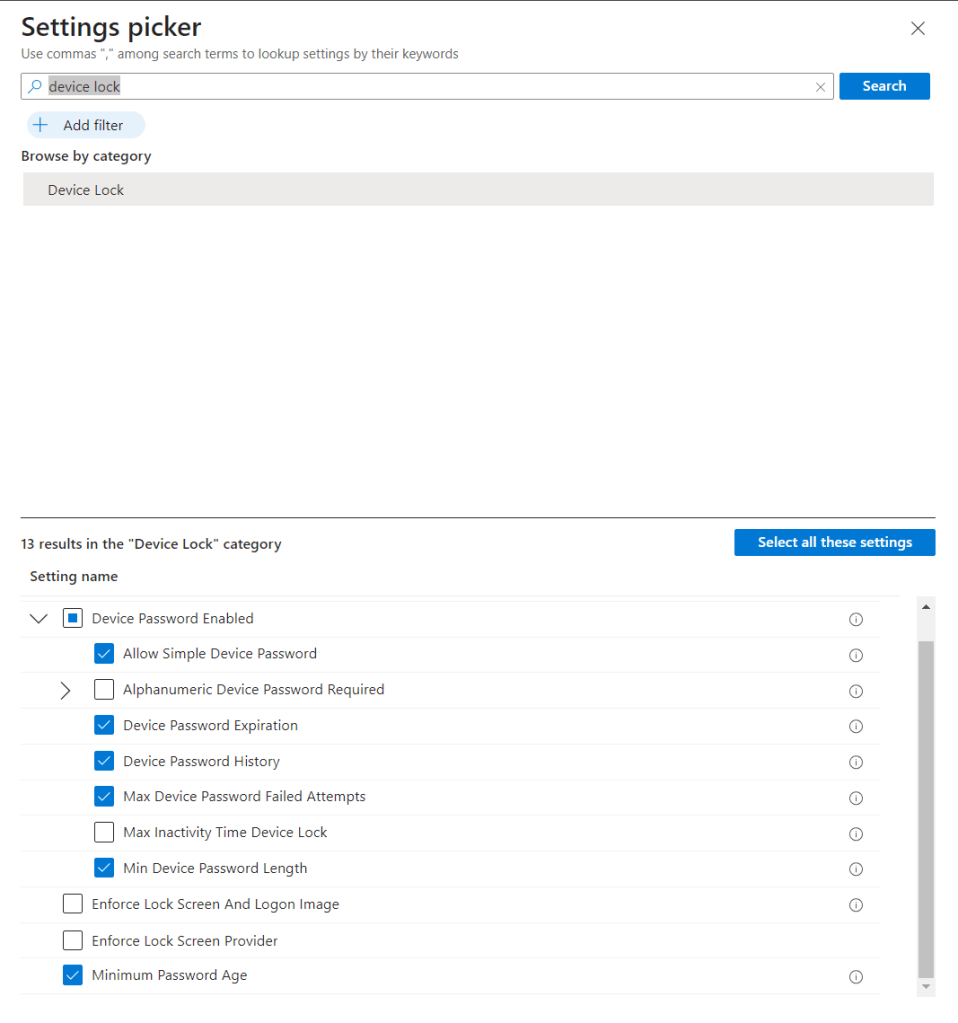View info for Max Inactivity Time Device Lock
This screenshot has width=958, height=1023.
[856, 834]
